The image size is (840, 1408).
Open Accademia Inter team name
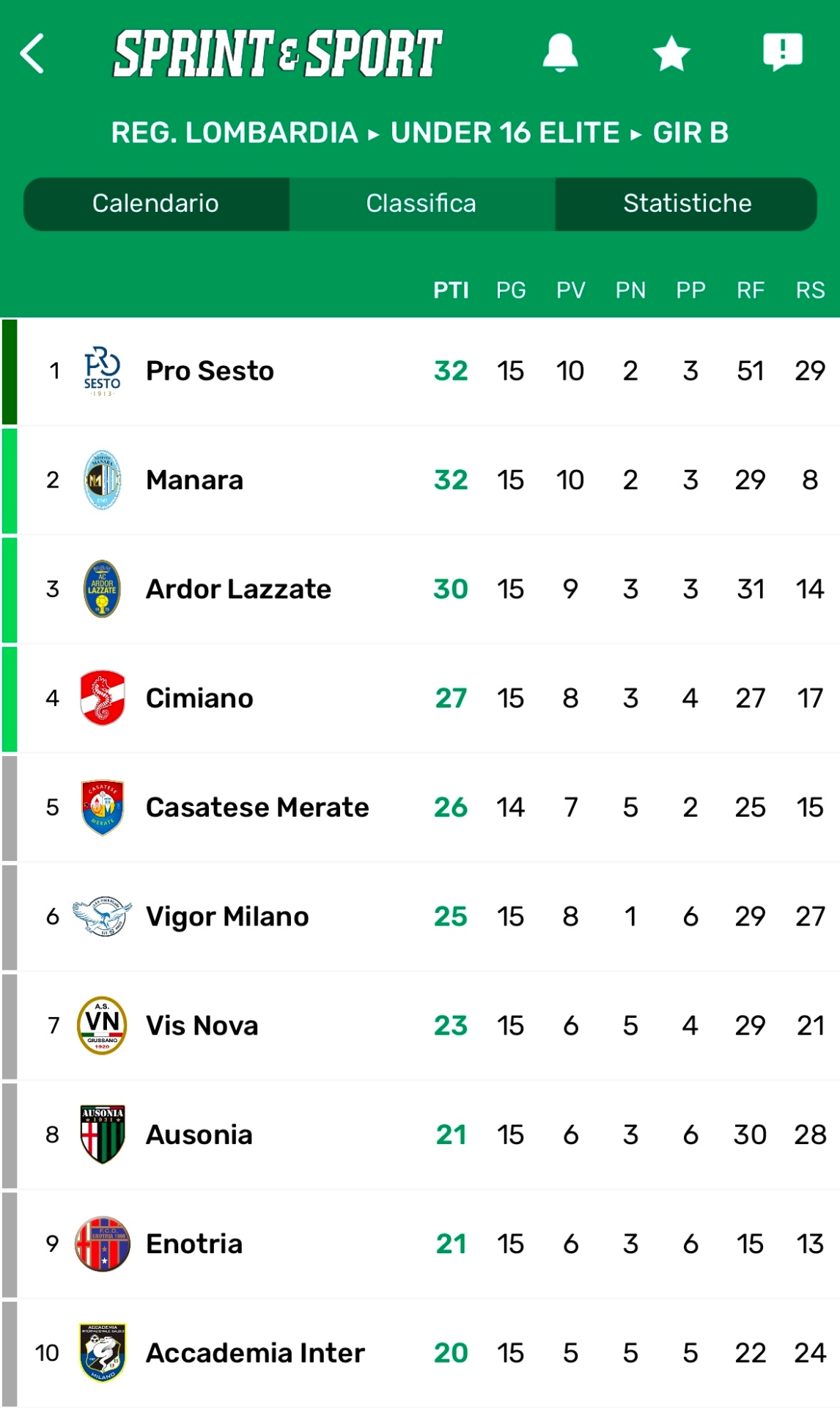tap(255, 1353)
